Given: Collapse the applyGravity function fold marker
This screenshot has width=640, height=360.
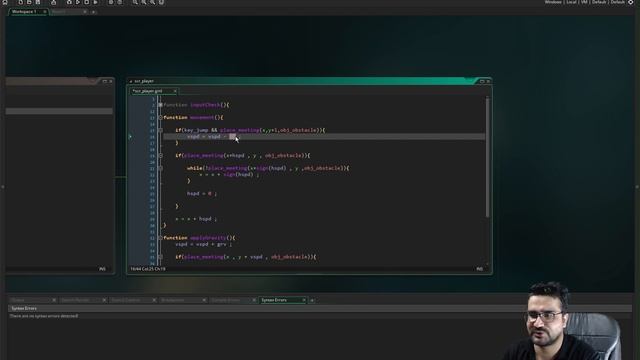Looking at the screenshot, I should [160, 238].
